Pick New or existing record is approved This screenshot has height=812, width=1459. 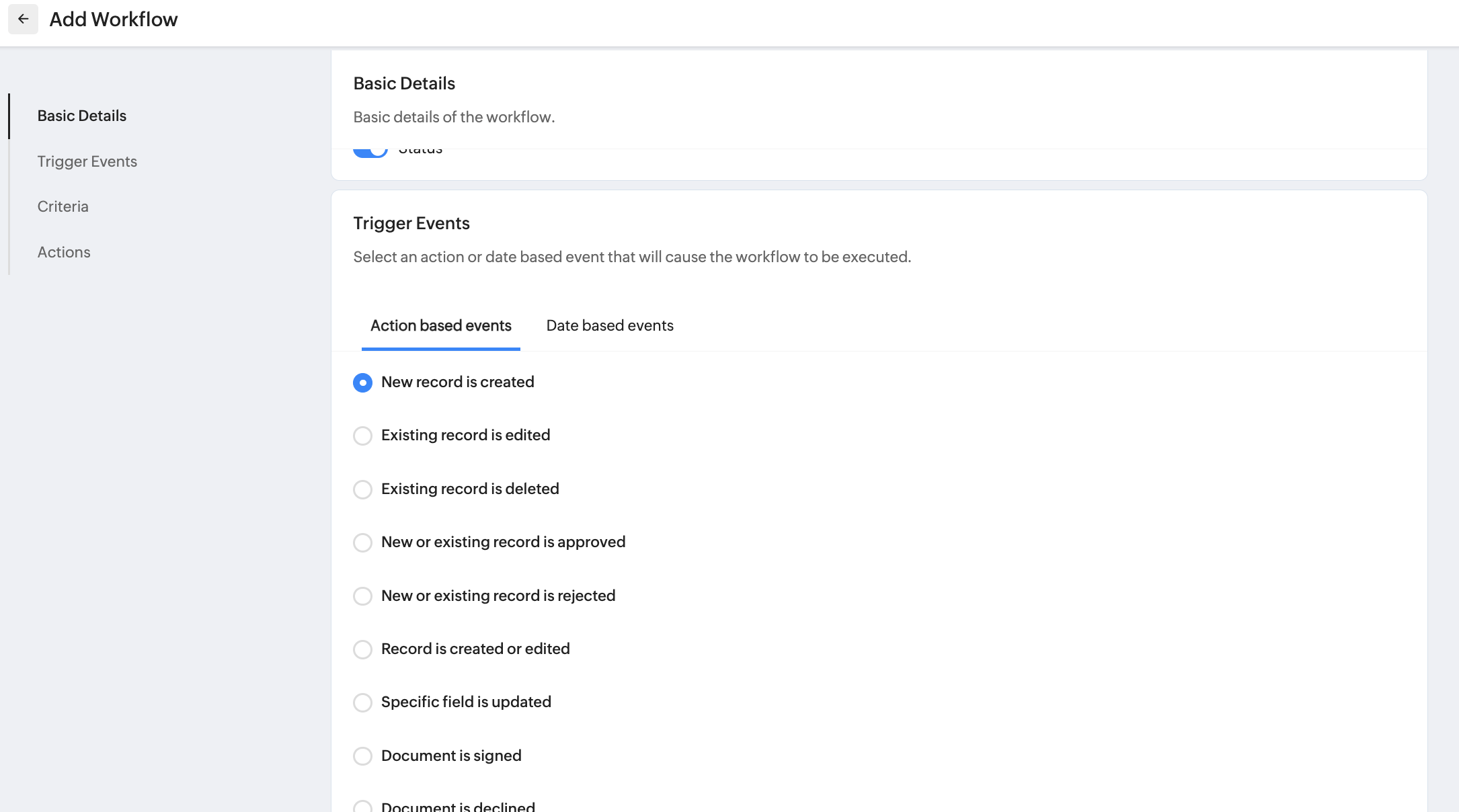(362, 542)
